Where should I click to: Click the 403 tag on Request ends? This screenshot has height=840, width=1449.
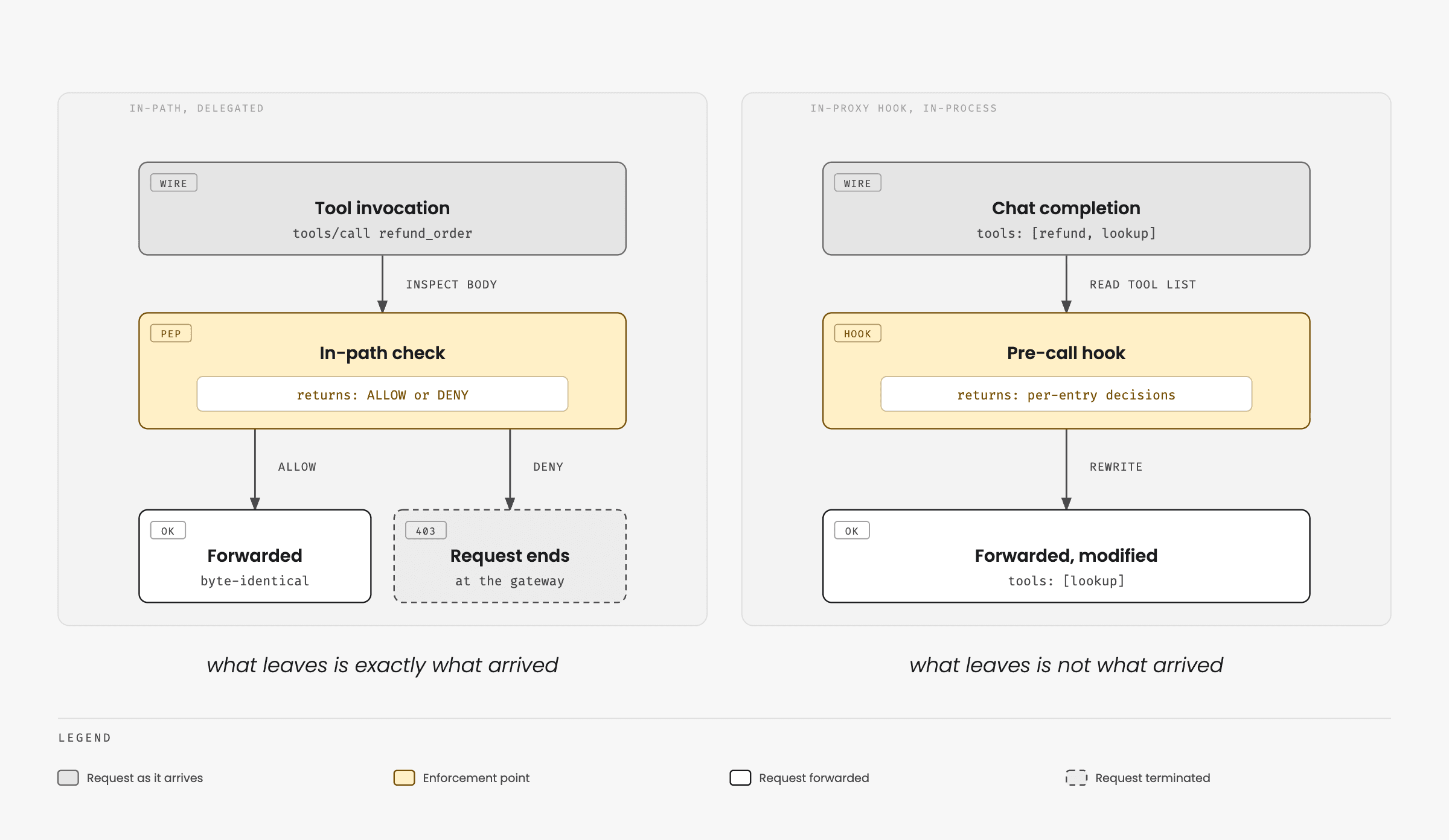(426, 530)
